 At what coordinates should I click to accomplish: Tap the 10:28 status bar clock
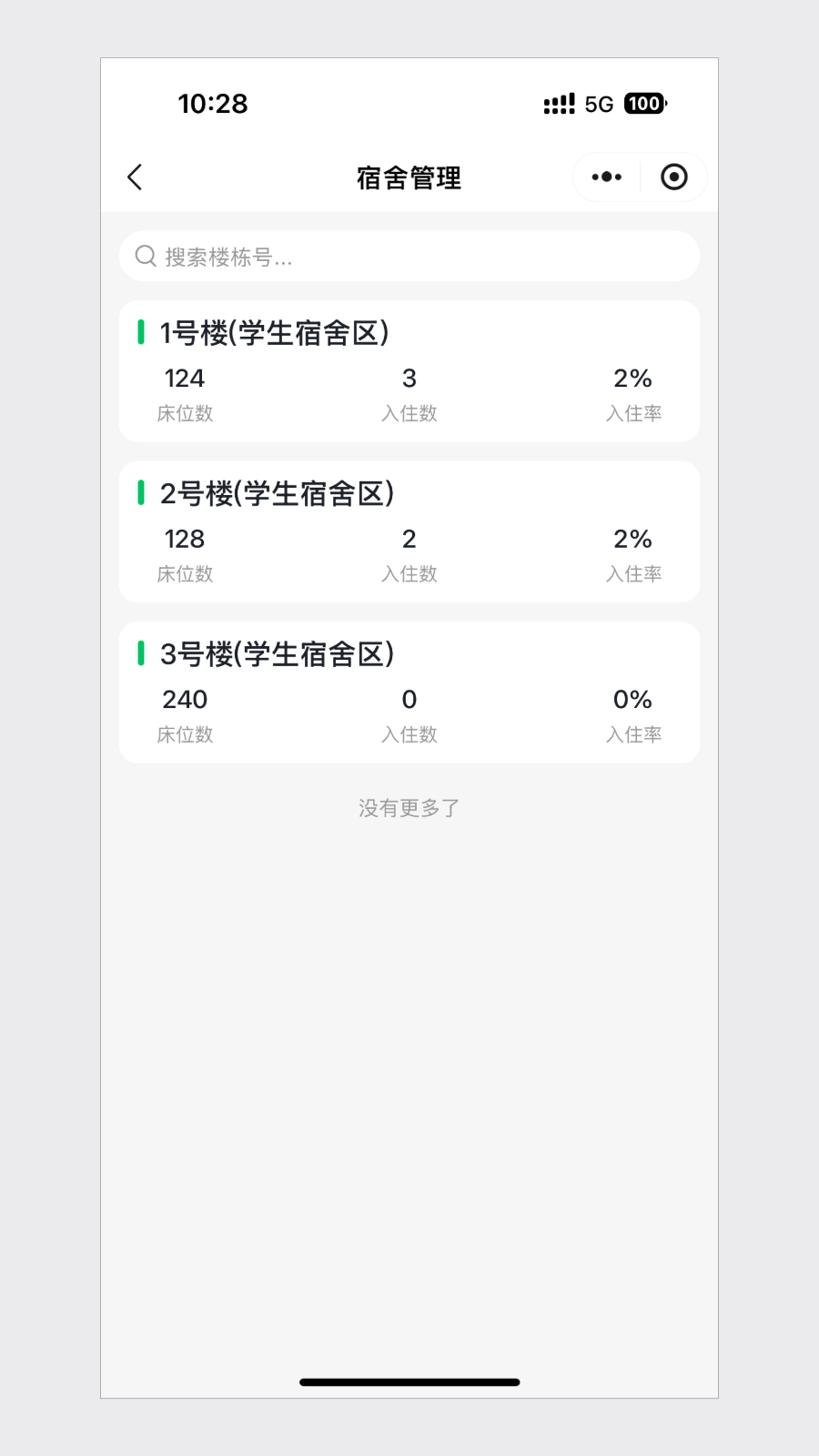pos(213,104)
